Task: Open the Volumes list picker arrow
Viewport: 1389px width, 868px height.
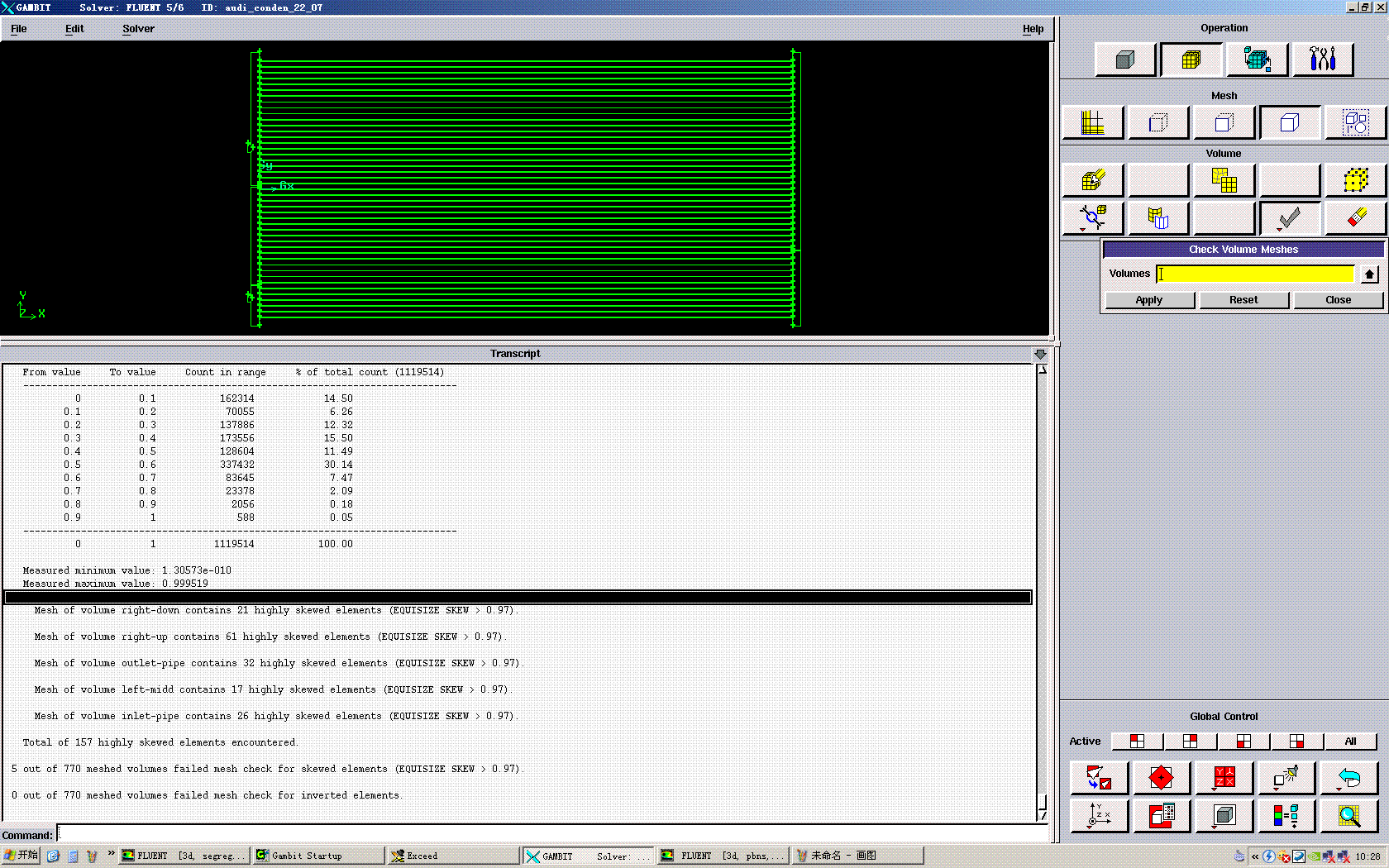Action: click(1369, 274)
